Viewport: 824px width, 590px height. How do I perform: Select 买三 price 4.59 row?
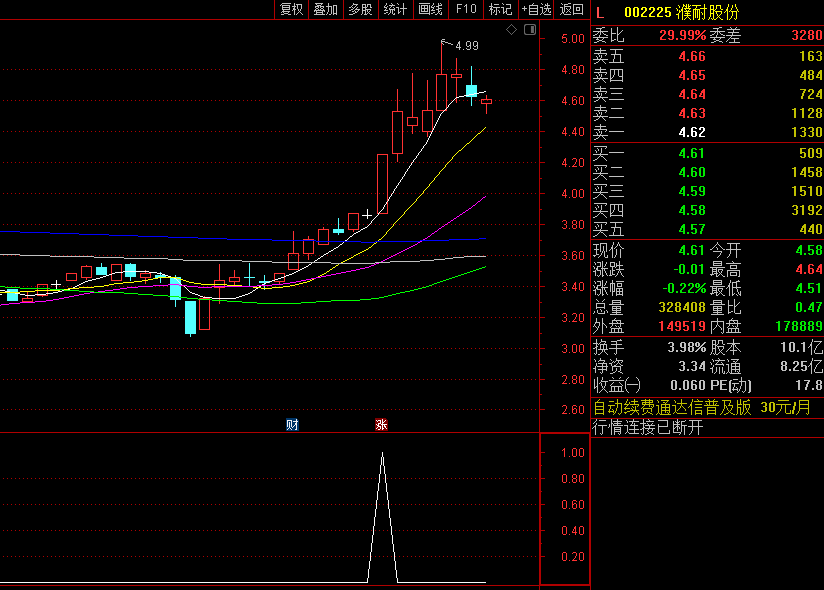707,191
